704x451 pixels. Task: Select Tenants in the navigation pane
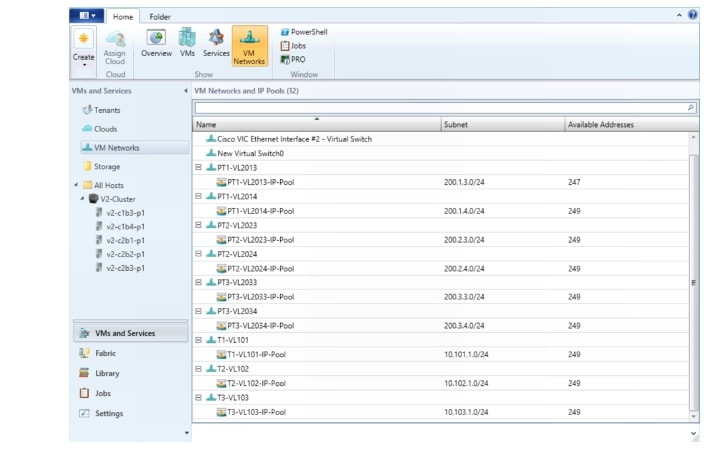pyautogui.click(x=107, y=110)
